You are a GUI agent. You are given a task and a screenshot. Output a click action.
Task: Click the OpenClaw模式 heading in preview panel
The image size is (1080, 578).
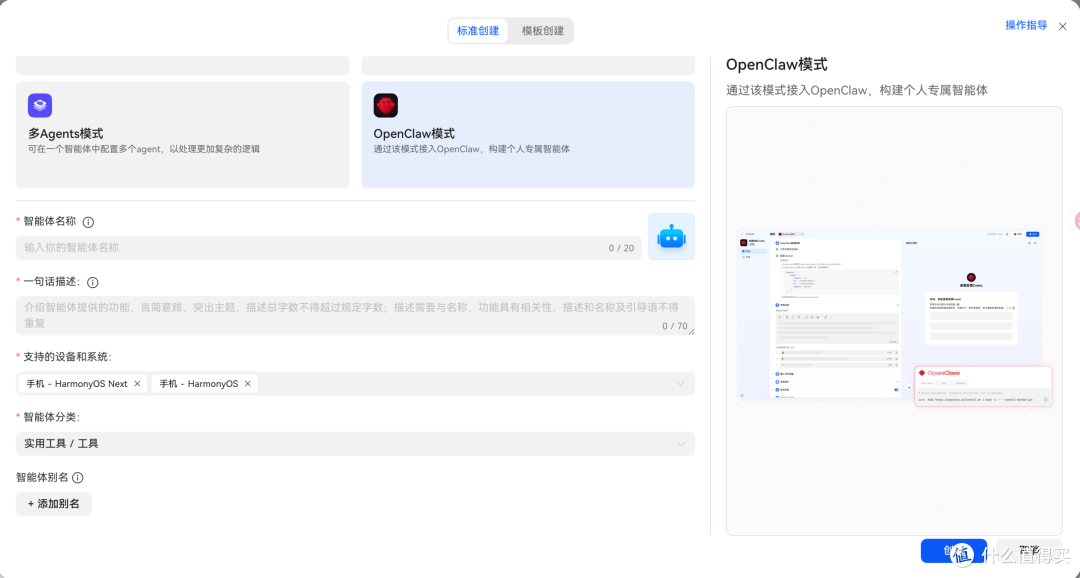(776, 65)
